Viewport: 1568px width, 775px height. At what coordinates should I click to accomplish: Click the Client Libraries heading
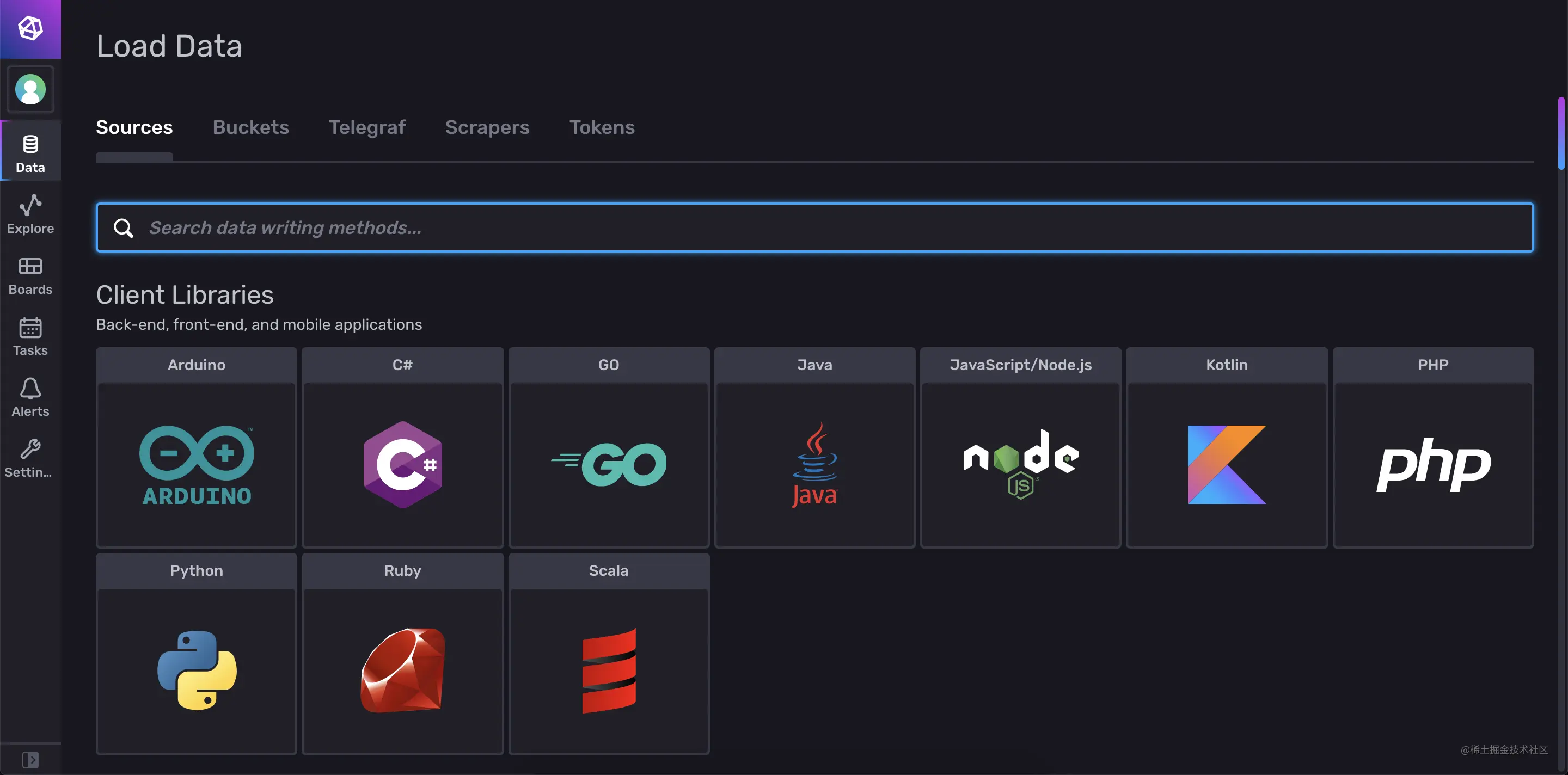pyautogui.click(x=185, y=295)
